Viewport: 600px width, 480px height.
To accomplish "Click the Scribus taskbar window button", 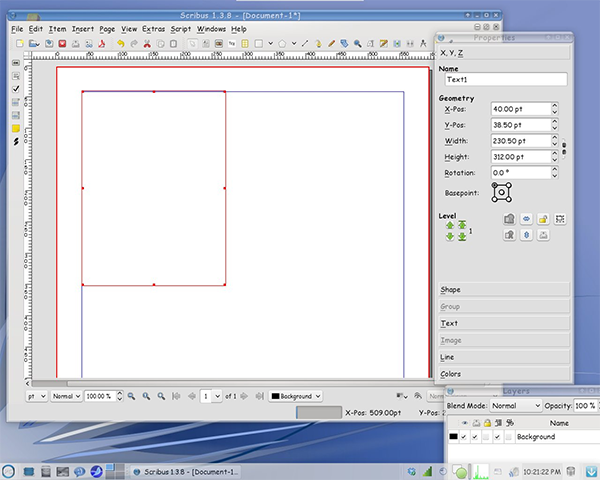I will (x=186, y=472).
